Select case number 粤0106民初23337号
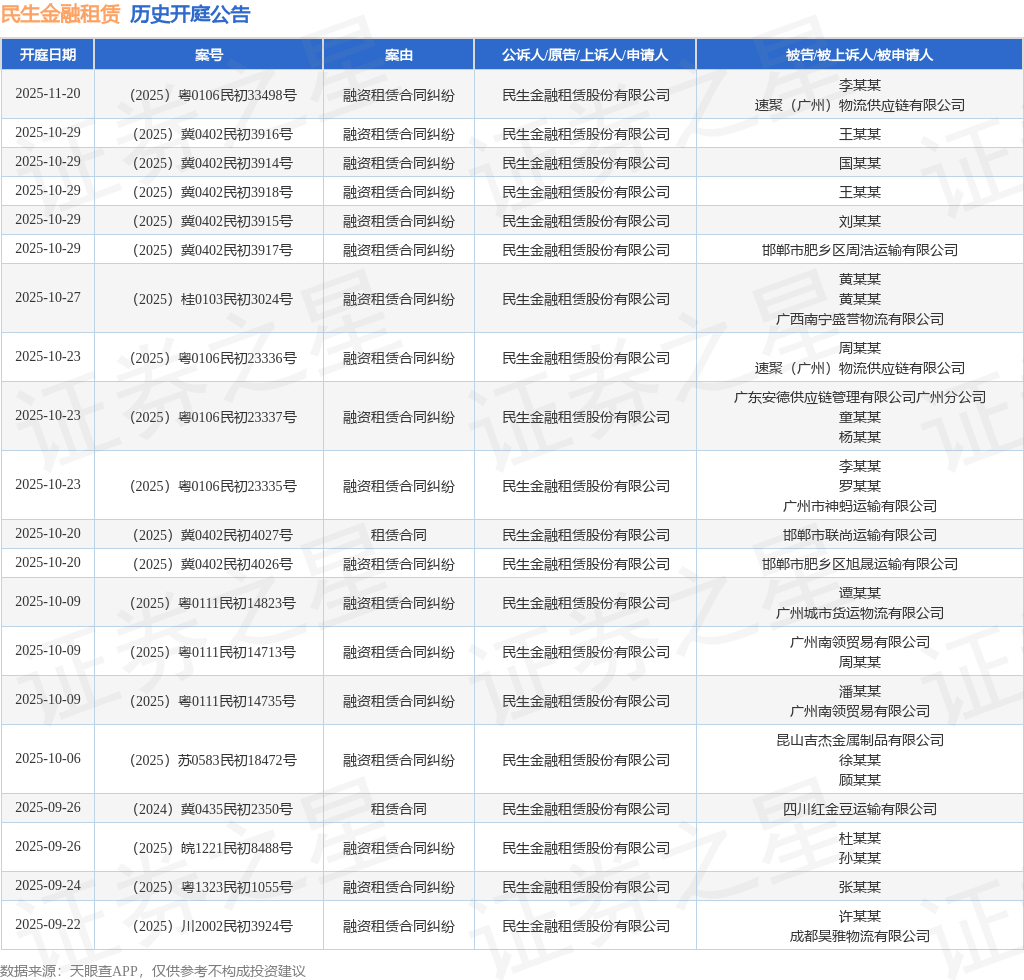Screen dimensions: 1024x980 point(213,417)
